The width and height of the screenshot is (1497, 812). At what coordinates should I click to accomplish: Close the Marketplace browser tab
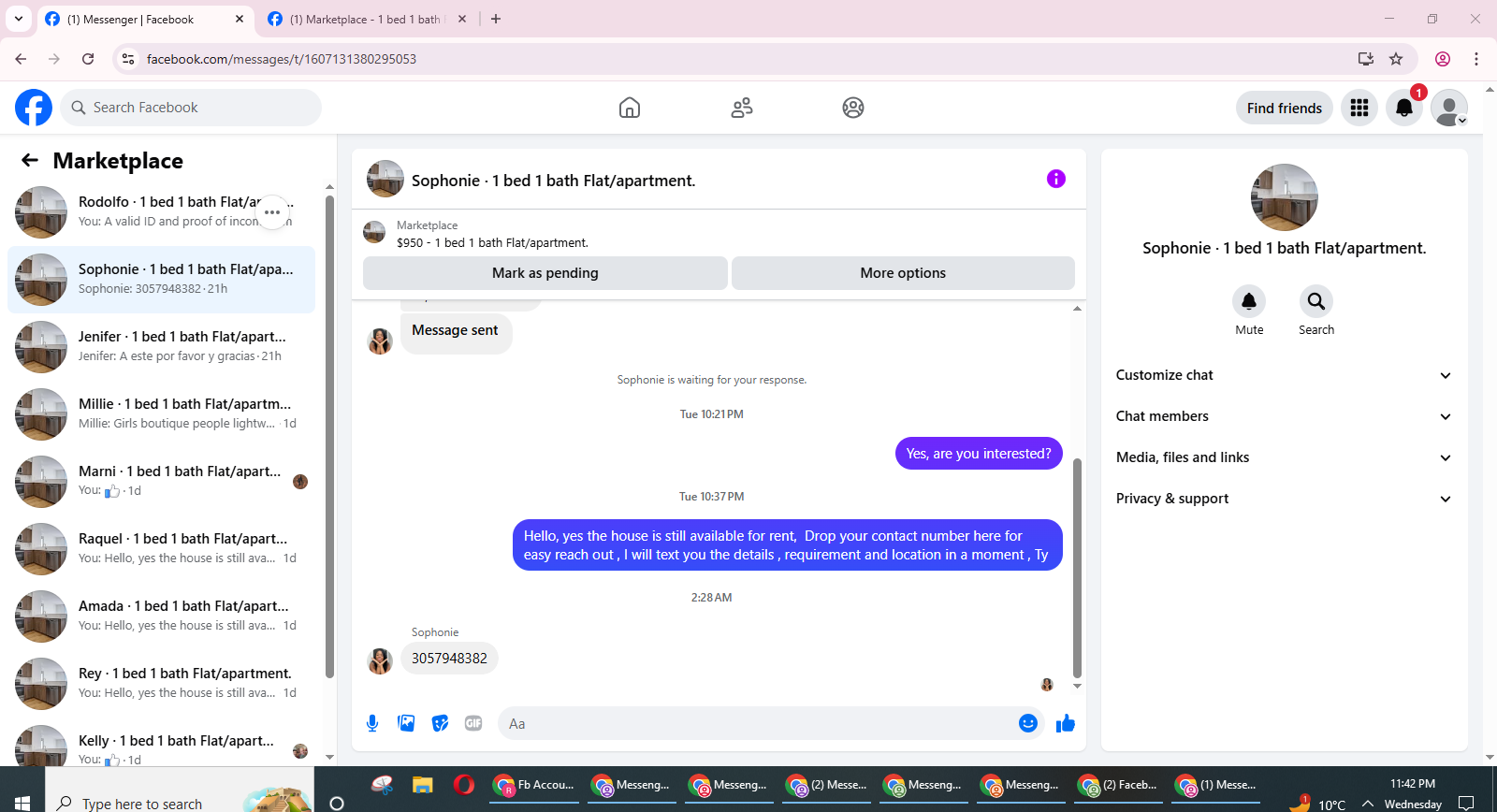pos(462,19)
